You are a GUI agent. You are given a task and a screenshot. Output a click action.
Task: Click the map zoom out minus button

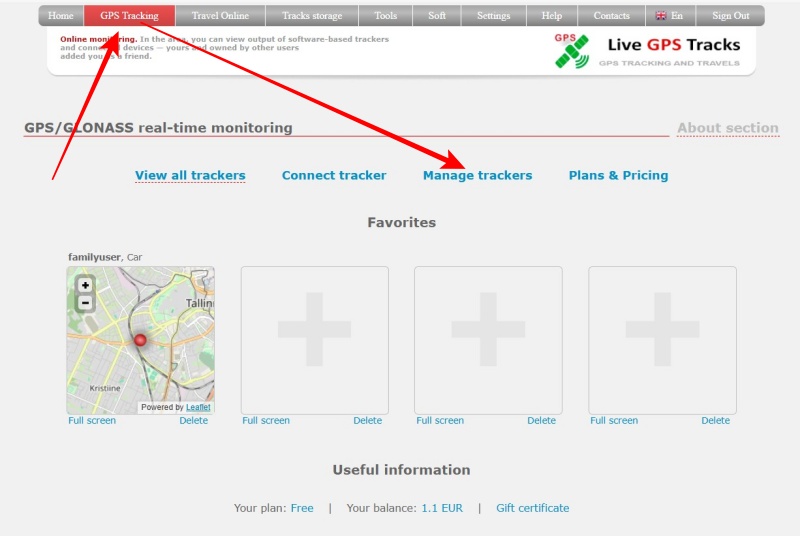[x=85, y=302]
